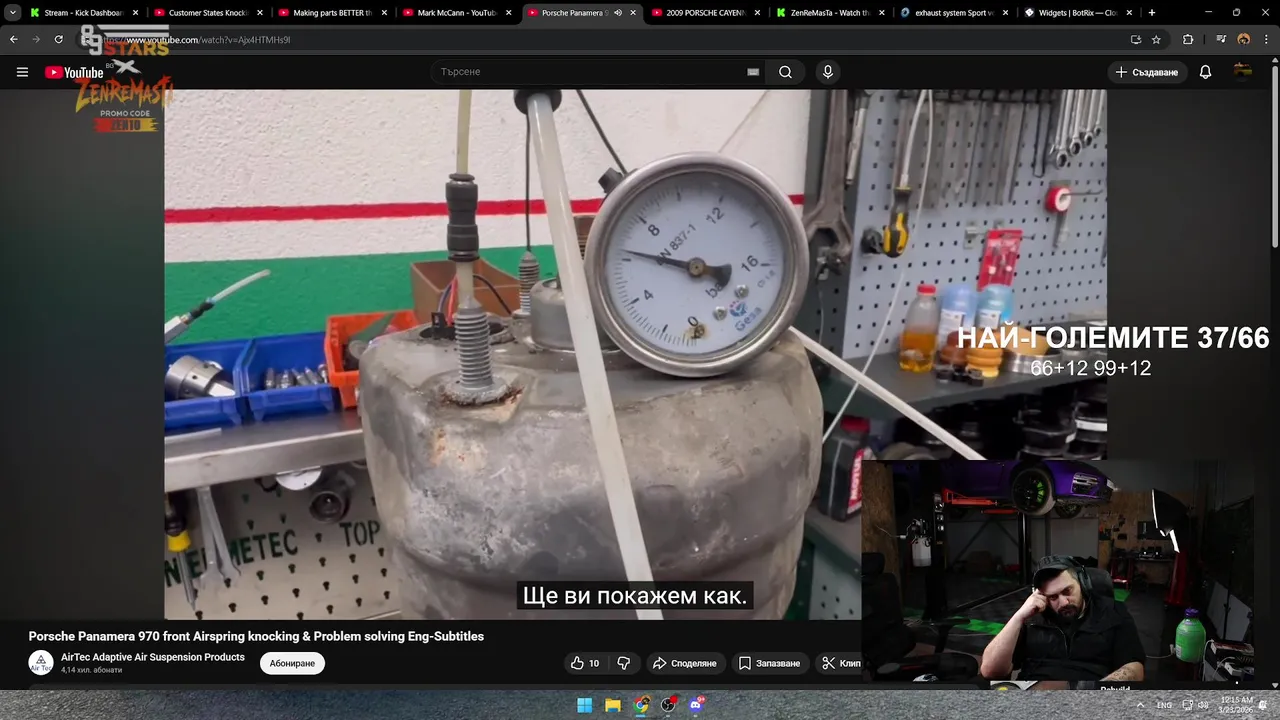Click the Създаване create button
Viewport: 1280px width, 720px height.
click(1147, 72)
